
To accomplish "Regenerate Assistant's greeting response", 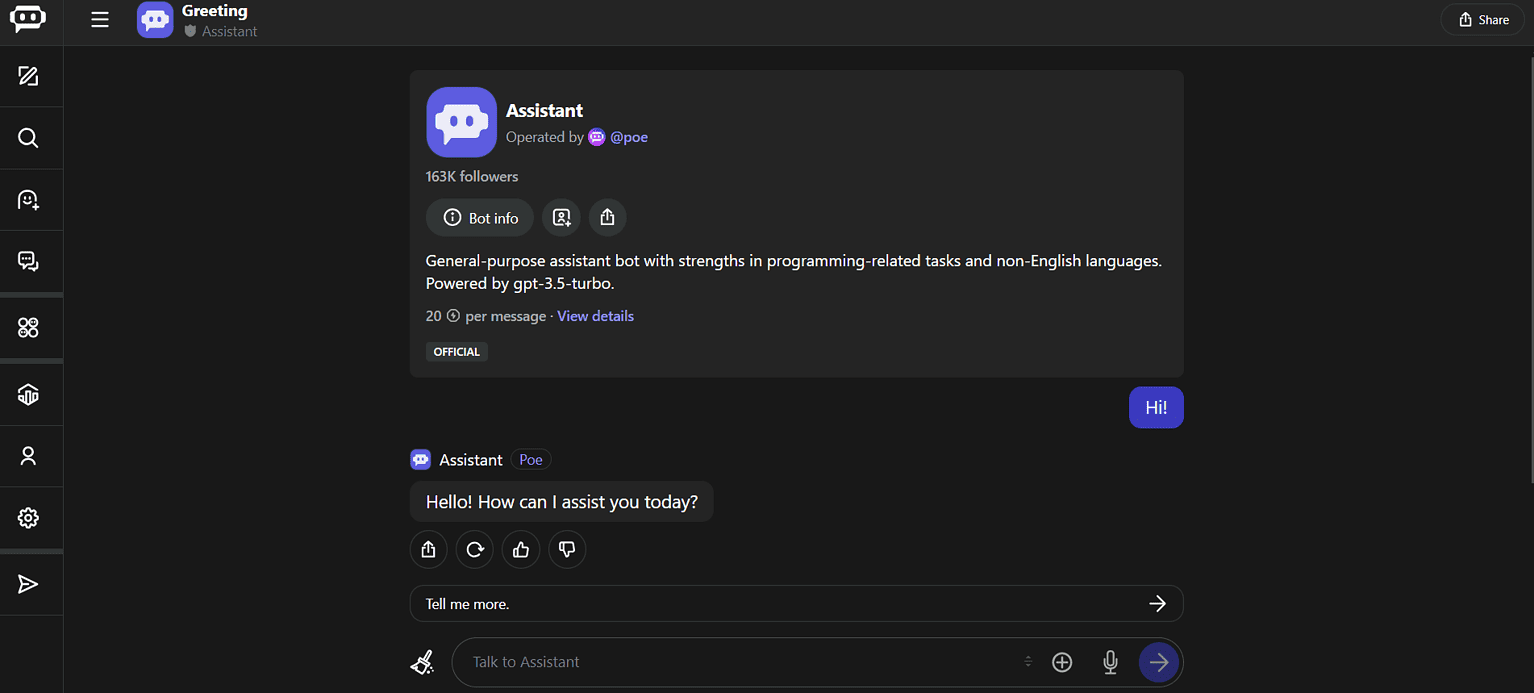I will (x=474, y=549).
